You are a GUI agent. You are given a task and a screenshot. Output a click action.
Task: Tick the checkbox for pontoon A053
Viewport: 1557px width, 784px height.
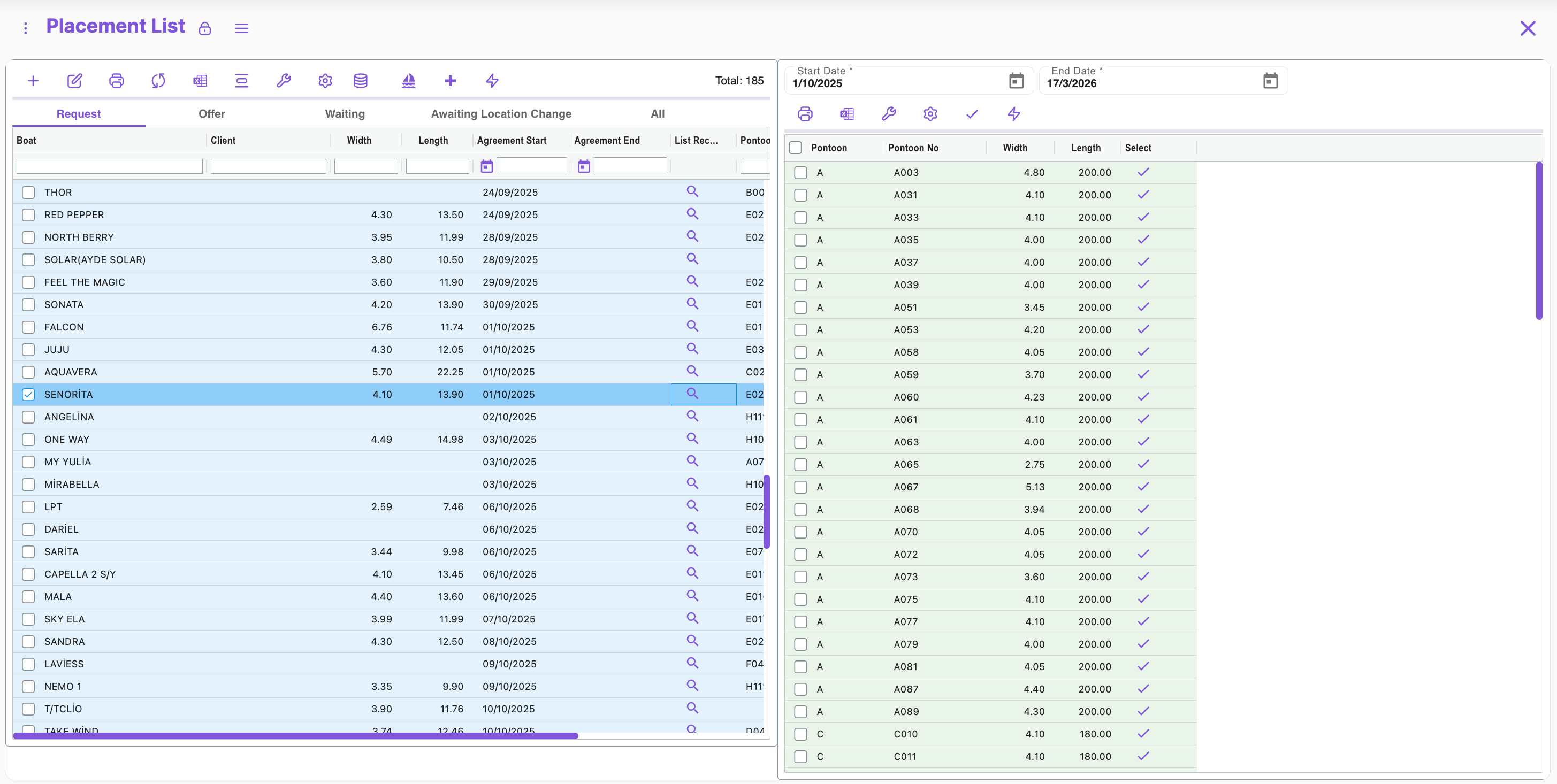pyautogui.click(x=801, y=330)
